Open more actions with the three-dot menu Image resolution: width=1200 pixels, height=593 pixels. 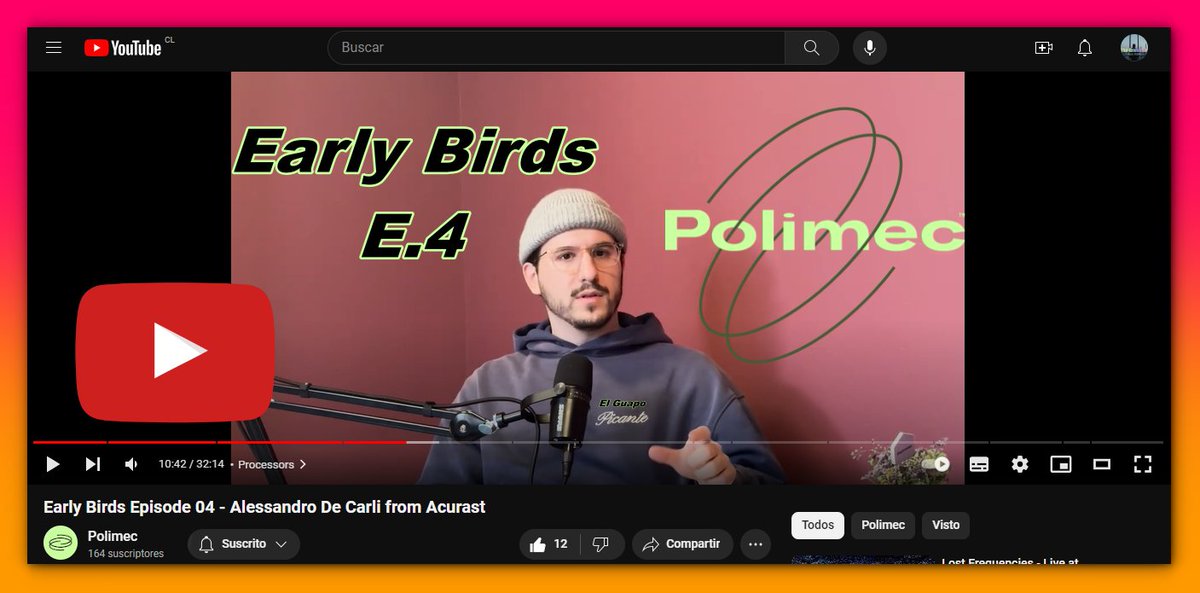click(755, 544)
